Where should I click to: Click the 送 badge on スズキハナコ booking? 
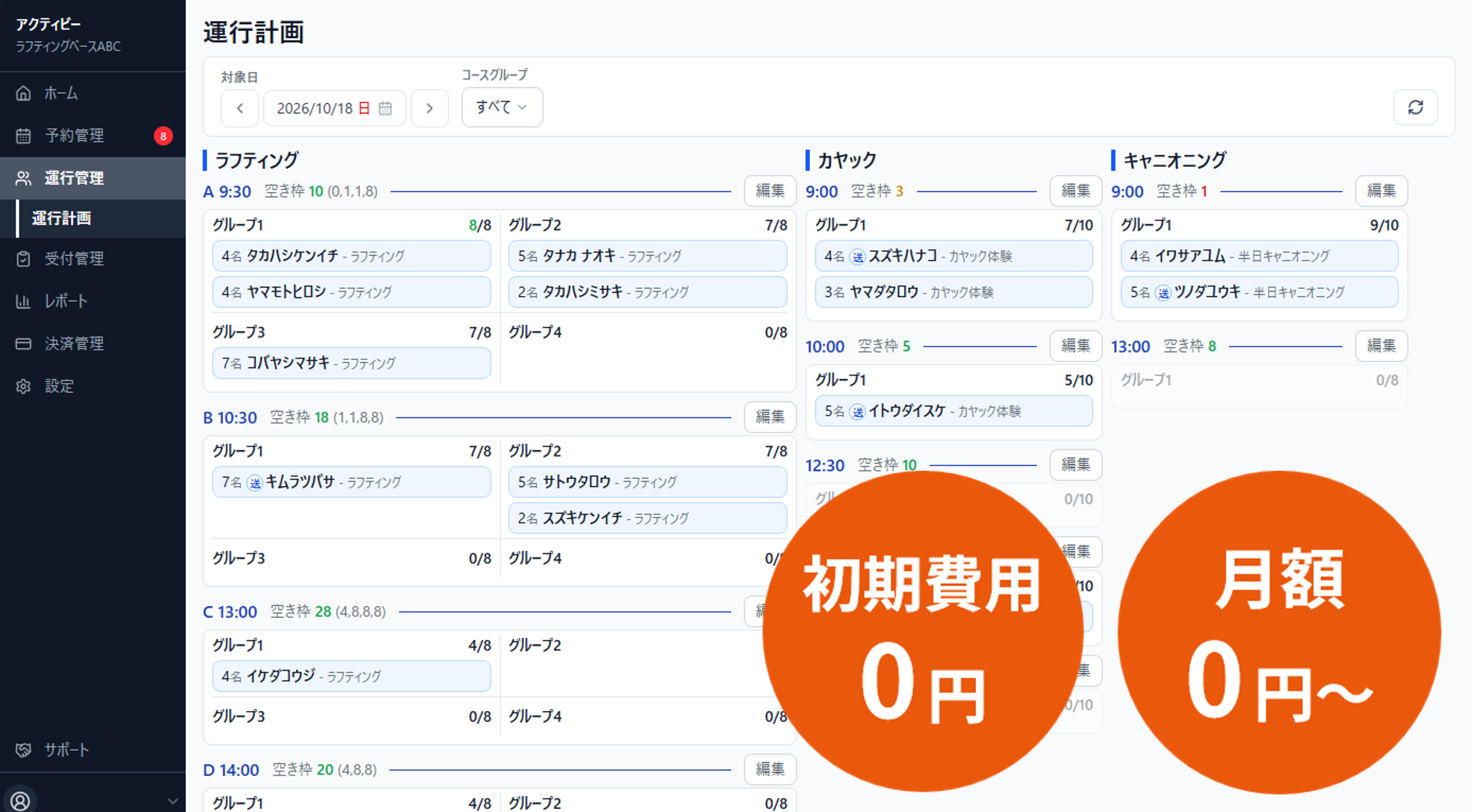858,257
